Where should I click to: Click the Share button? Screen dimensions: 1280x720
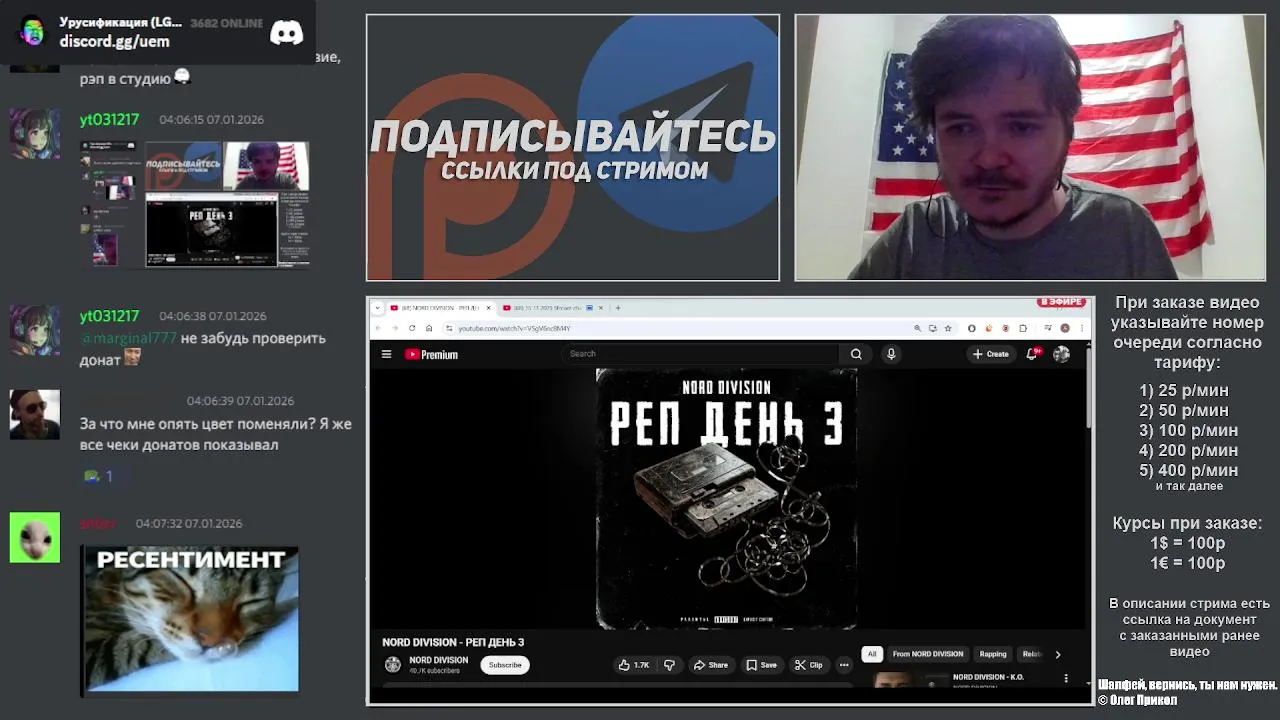coord(710,665)
